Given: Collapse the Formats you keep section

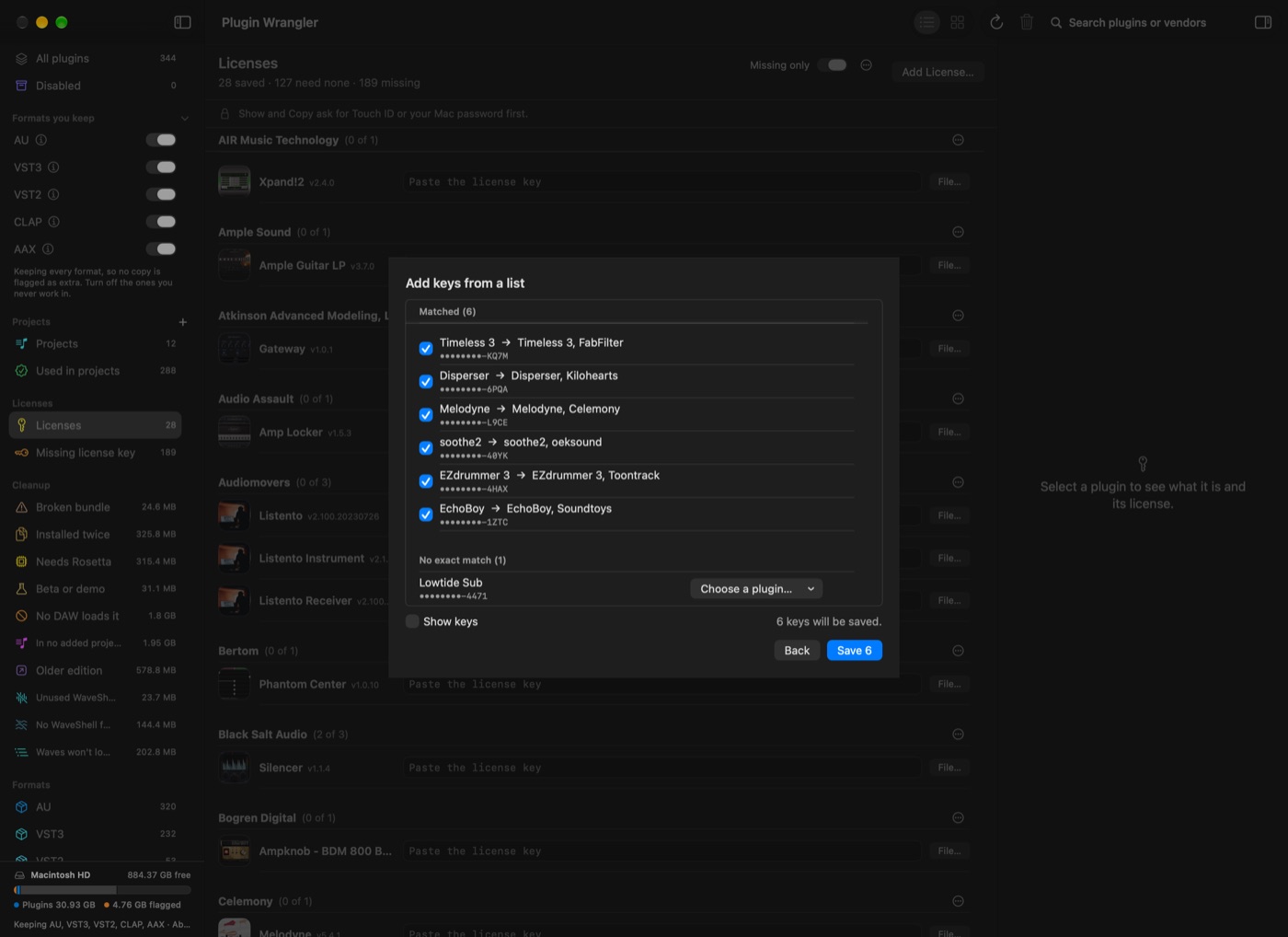Looking at the screenshot, I should click(x=185, y=118).
